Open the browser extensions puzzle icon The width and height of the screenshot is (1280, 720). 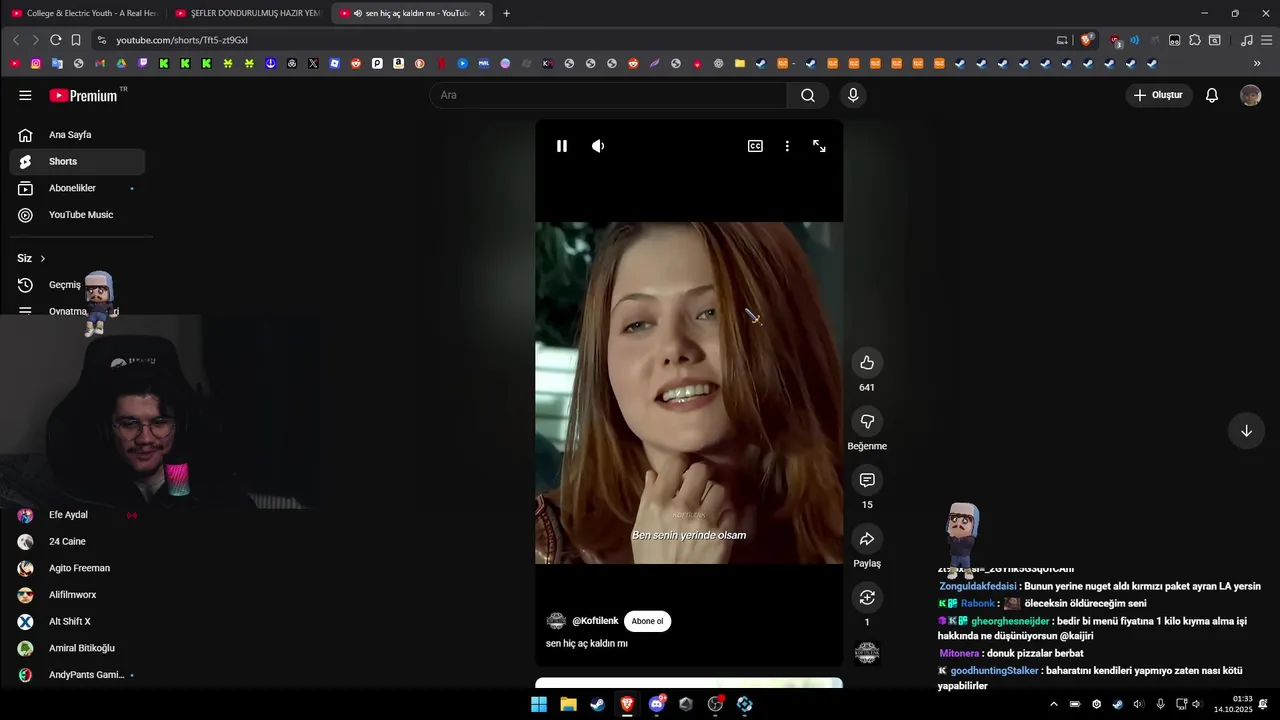[1194, 40]
